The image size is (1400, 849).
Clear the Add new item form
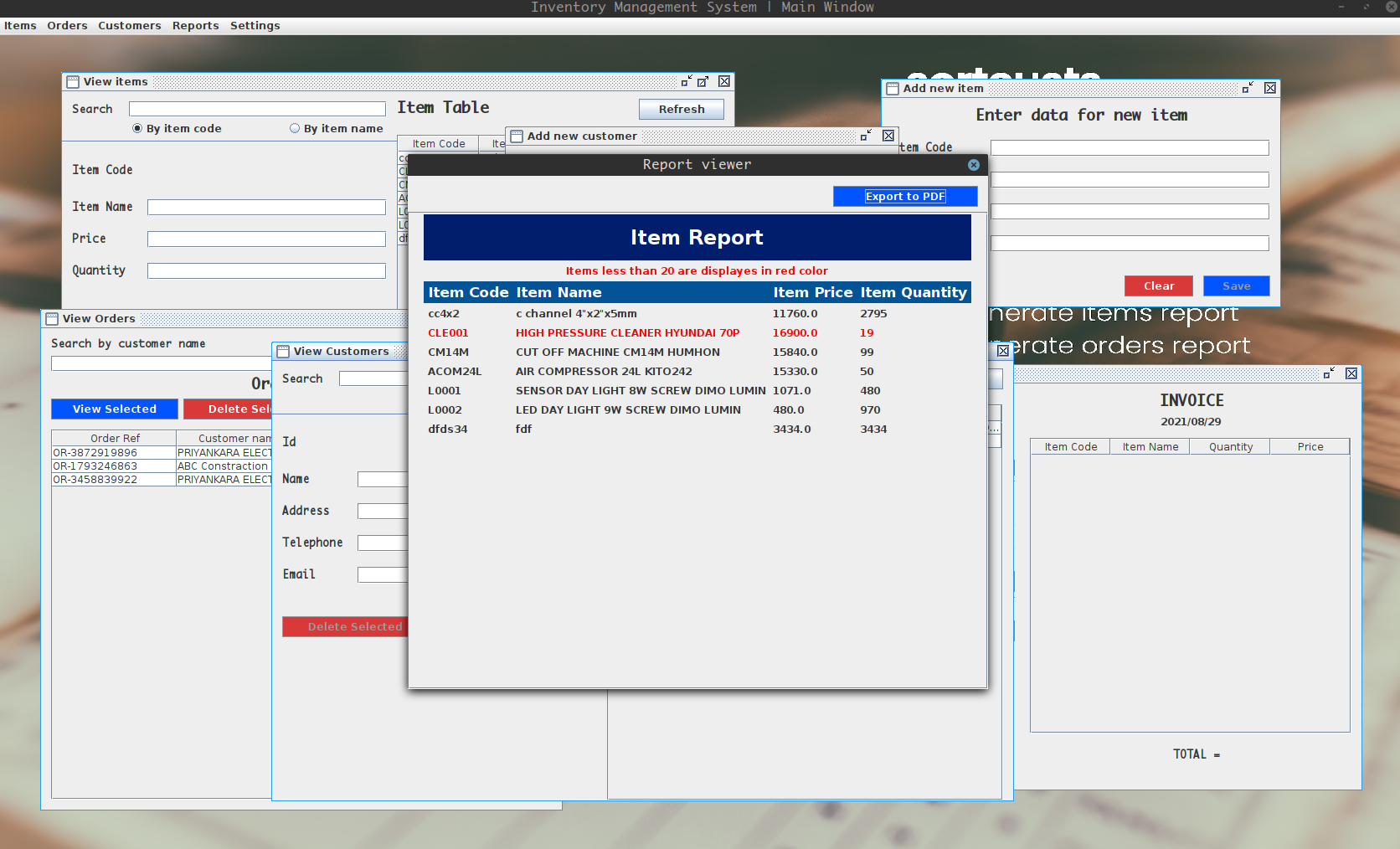[x=1158, y=286]
